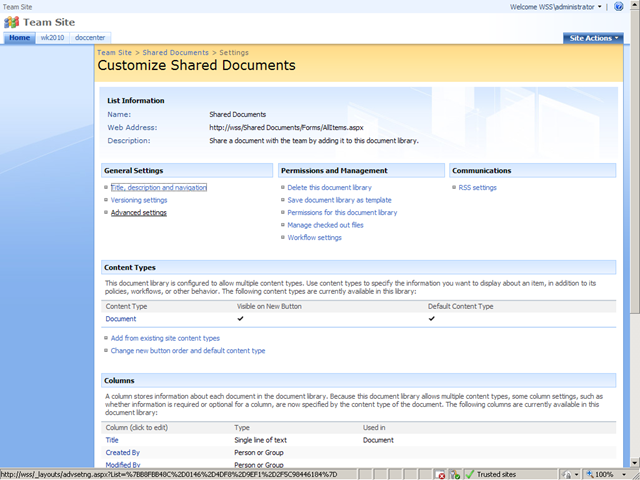Open Versioning settings link
Image resolution: width=640 pixels, height=480 pixels.
coord(139,200)
